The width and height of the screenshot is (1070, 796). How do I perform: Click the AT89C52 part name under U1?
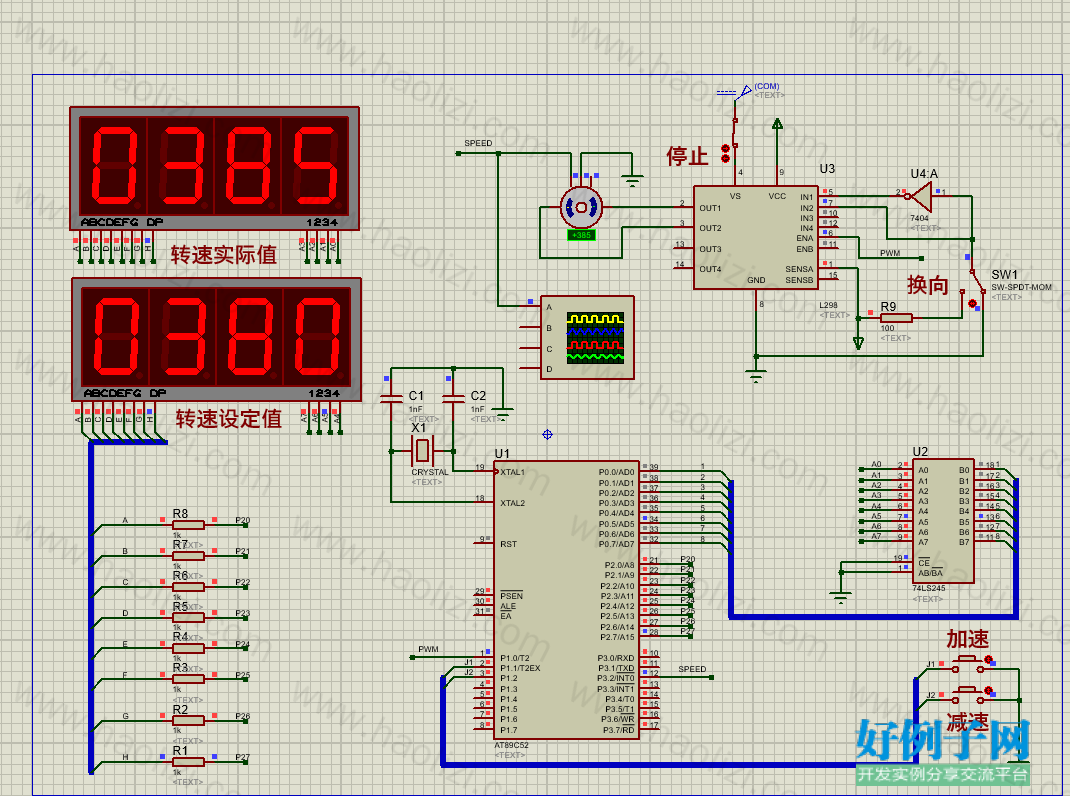(511, 745)
